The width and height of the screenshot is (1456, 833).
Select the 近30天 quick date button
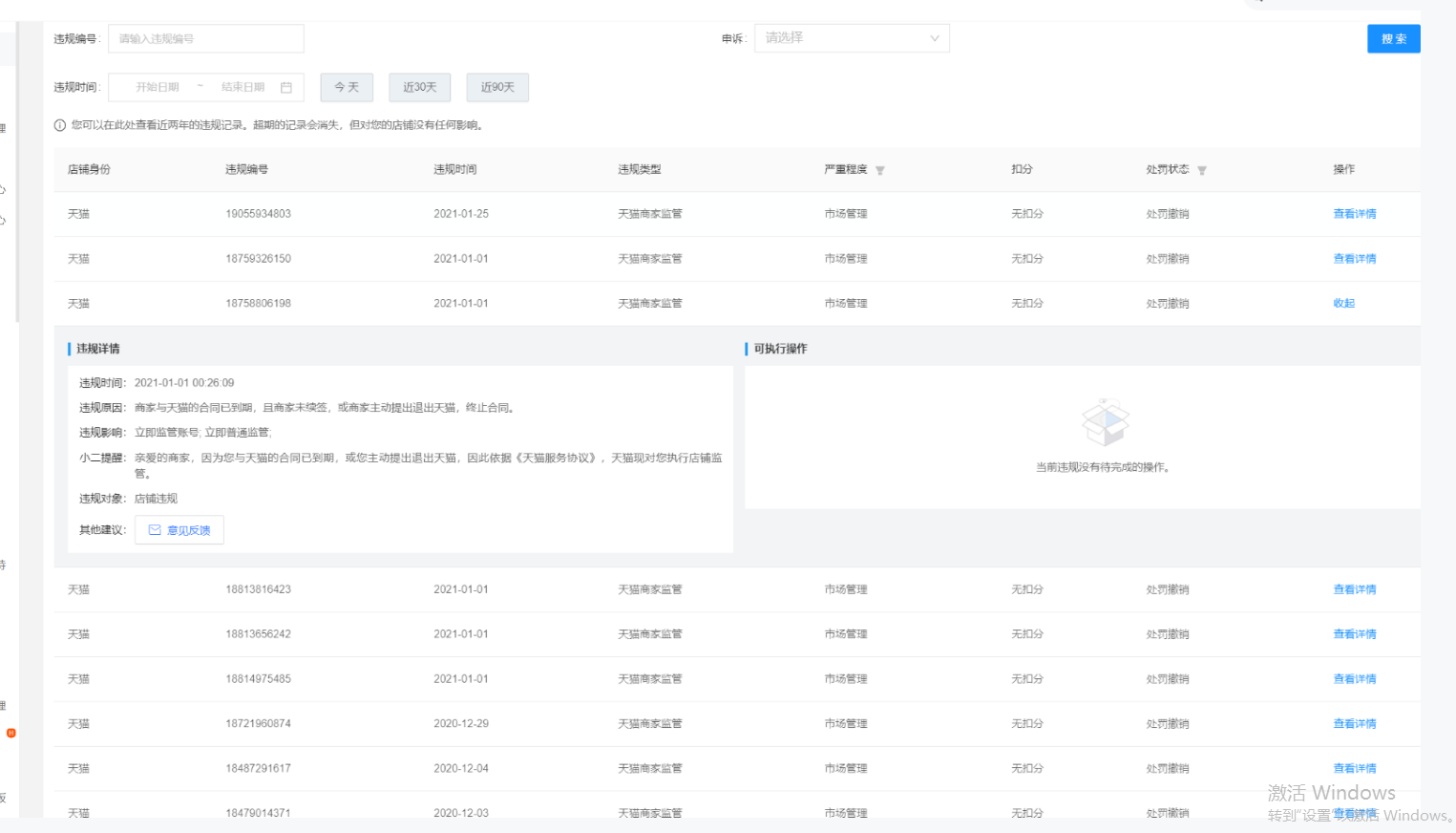point(420,87)
